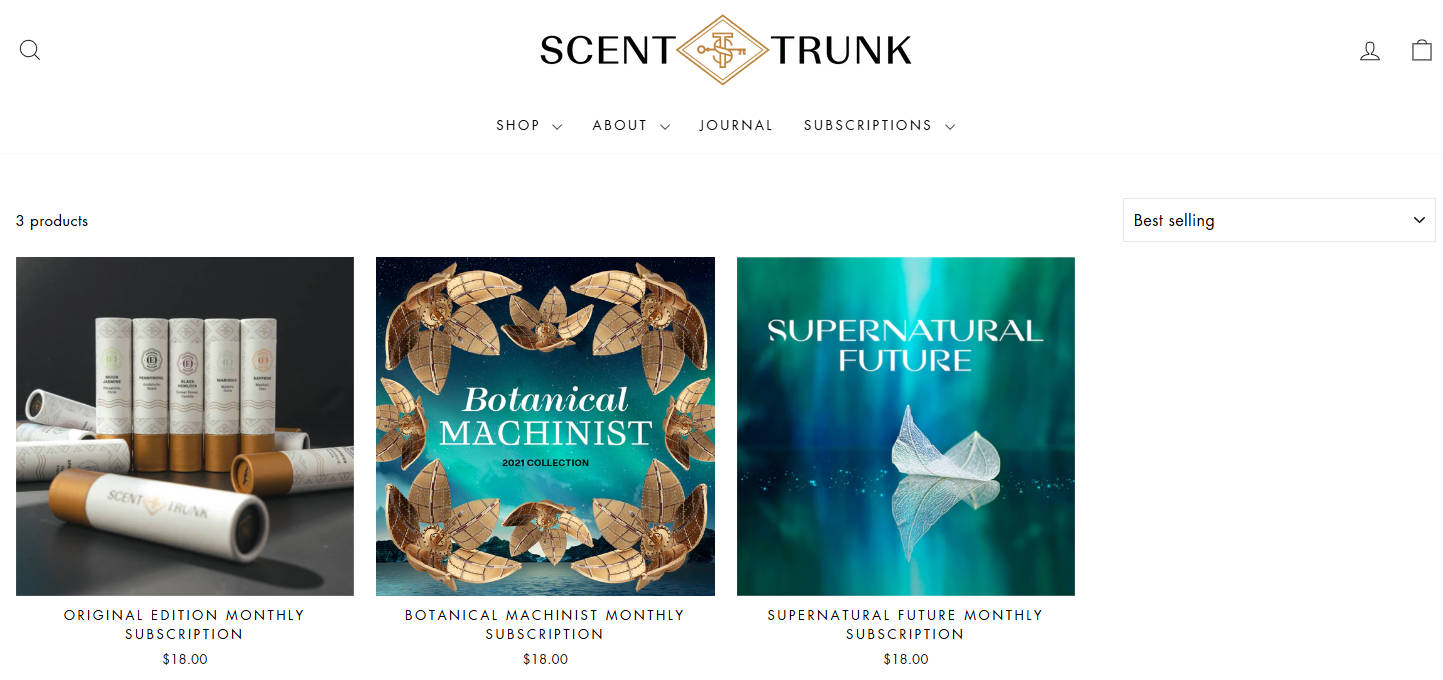Go to the Journal menu item

click(736, 126)
